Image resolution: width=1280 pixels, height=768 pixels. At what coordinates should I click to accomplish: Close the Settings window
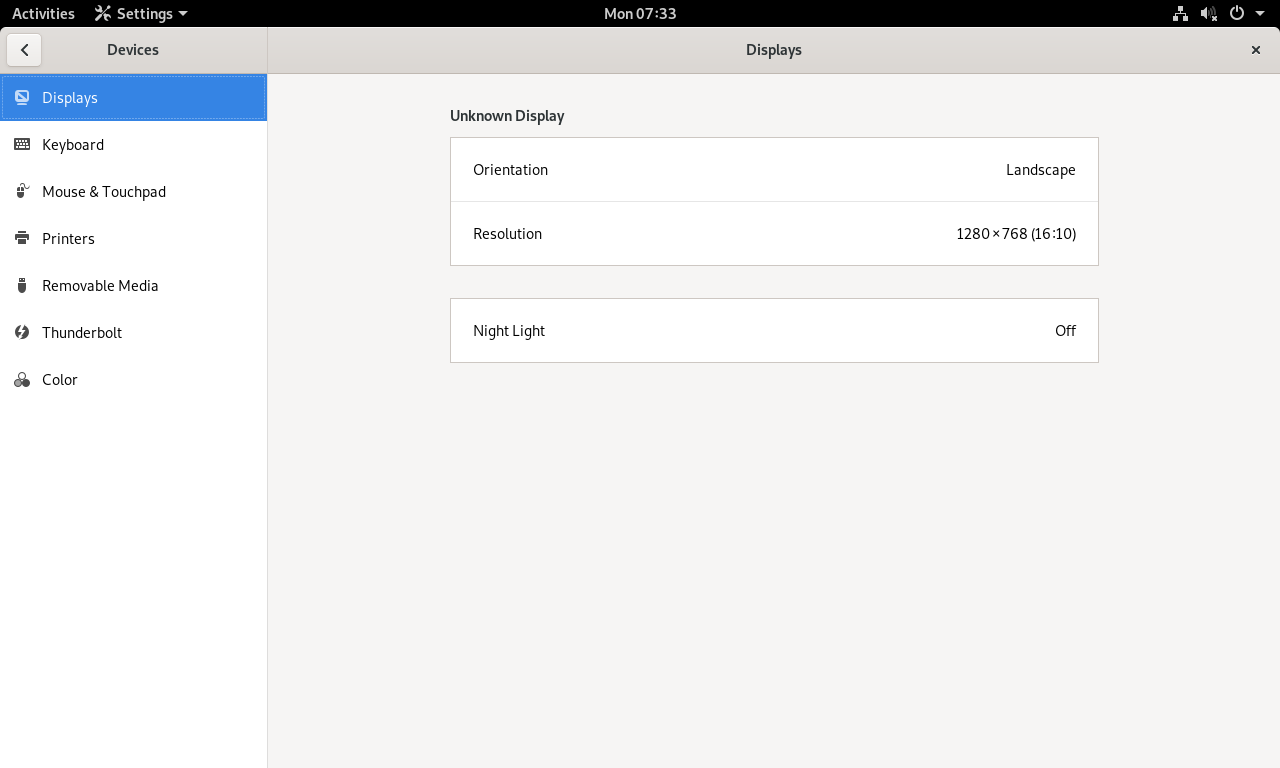tap(1255, 50)
